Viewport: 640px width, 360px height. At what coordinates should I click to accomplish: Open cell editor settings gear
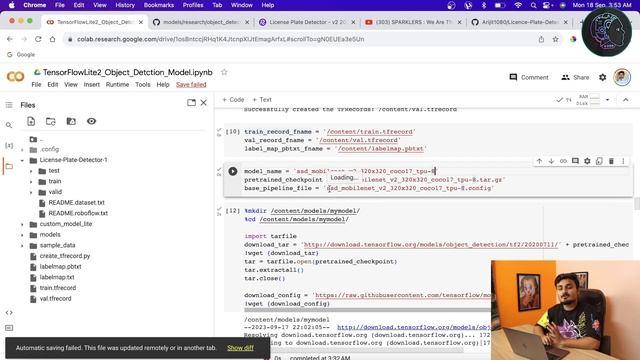587,161
